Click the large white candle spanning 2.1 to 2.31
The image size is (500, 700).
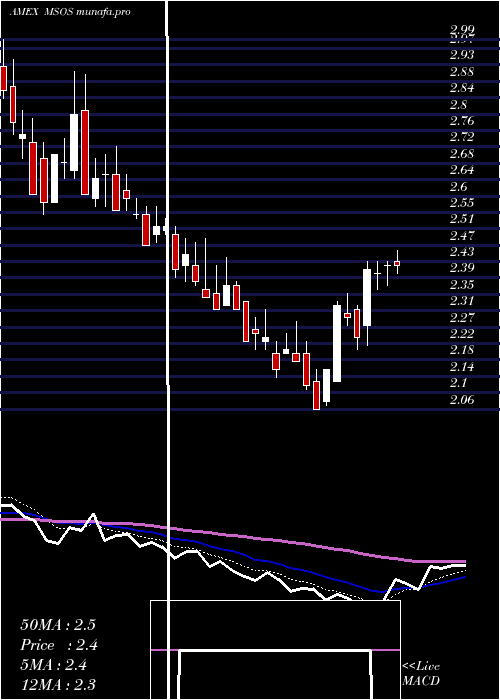pyautogui.click(x=337, y=343)
